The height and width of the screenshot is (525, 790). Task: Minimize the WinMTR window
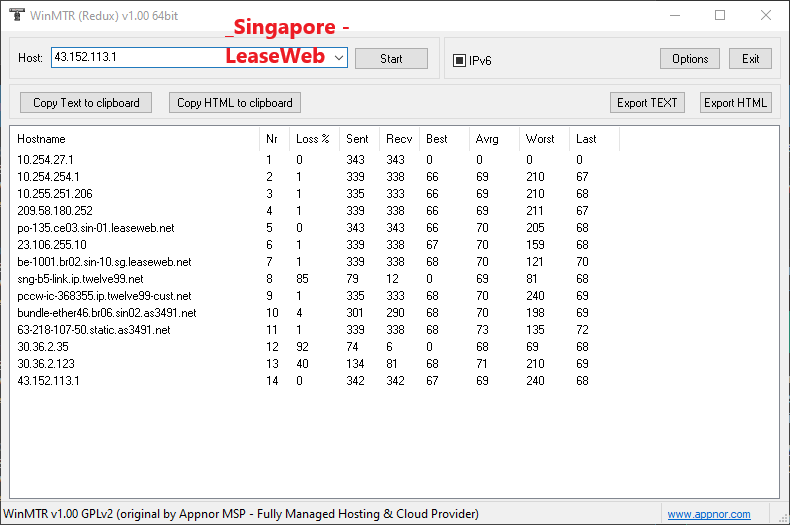click(x=675, y=15)
